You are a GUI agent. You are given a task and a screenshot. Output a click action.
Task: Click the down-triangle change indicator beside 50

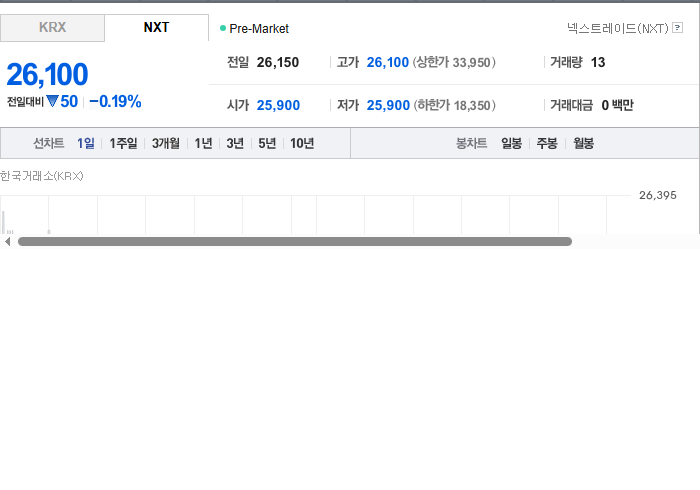(x=52, y=101)
